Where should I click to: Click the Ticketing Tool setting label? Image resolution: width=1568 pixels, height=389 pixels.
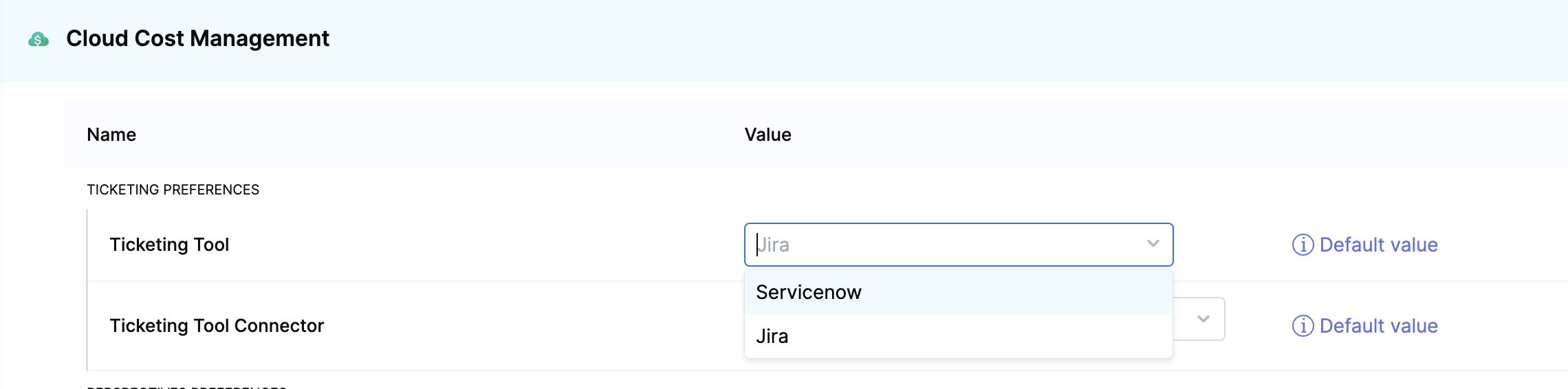click(x=169, y=245)
